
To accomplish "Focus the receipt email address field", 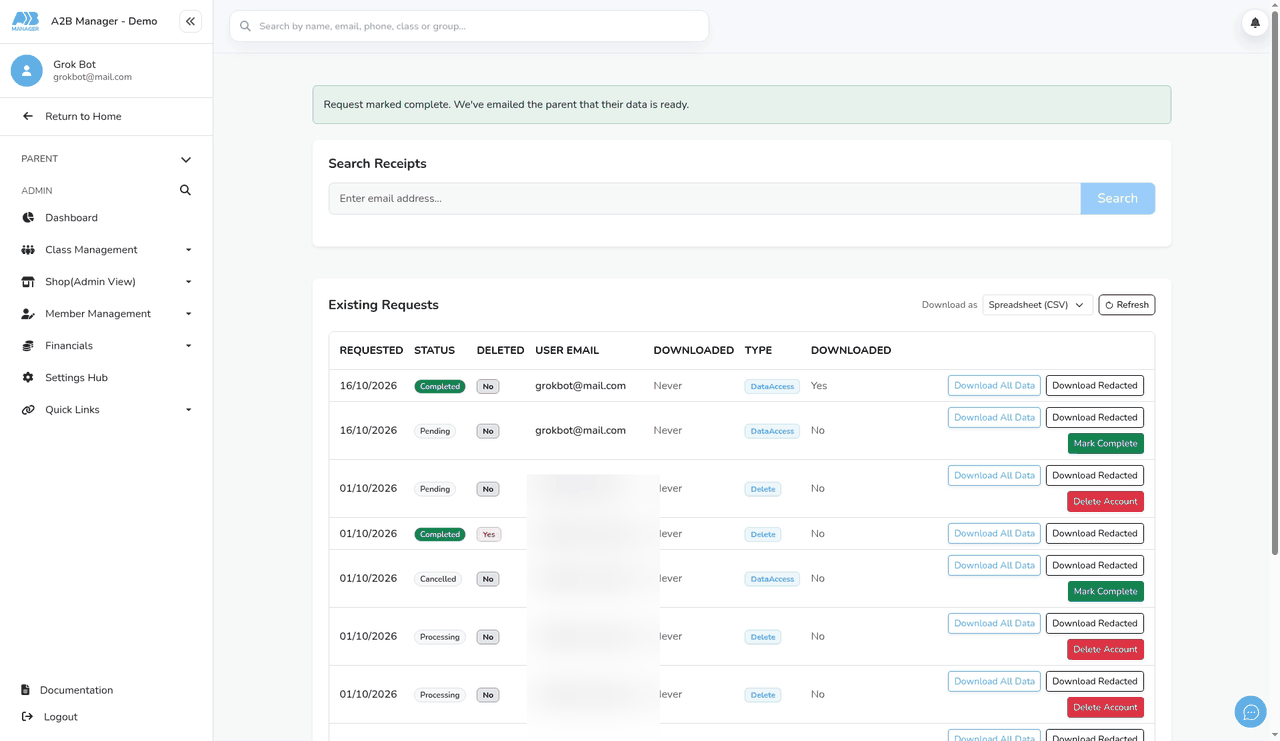I will pyautogui.click(x=704, y=198).
